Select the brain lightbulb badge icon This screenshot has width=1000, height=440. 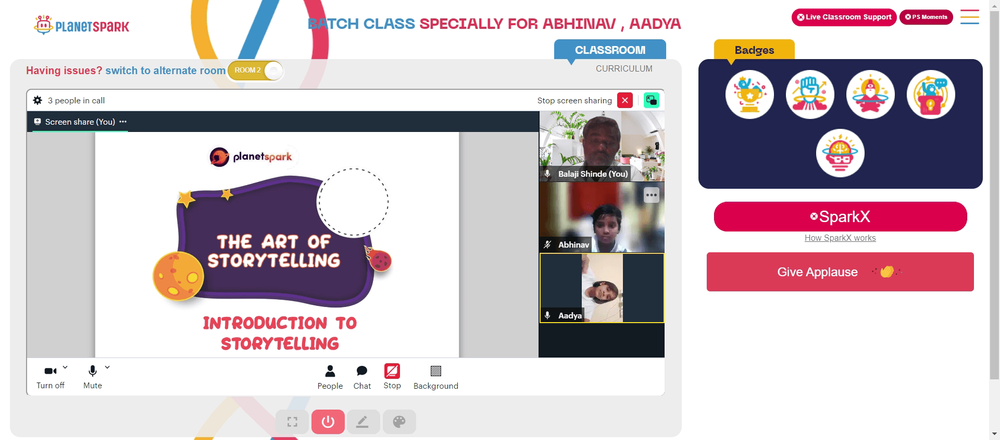(840, 153)
